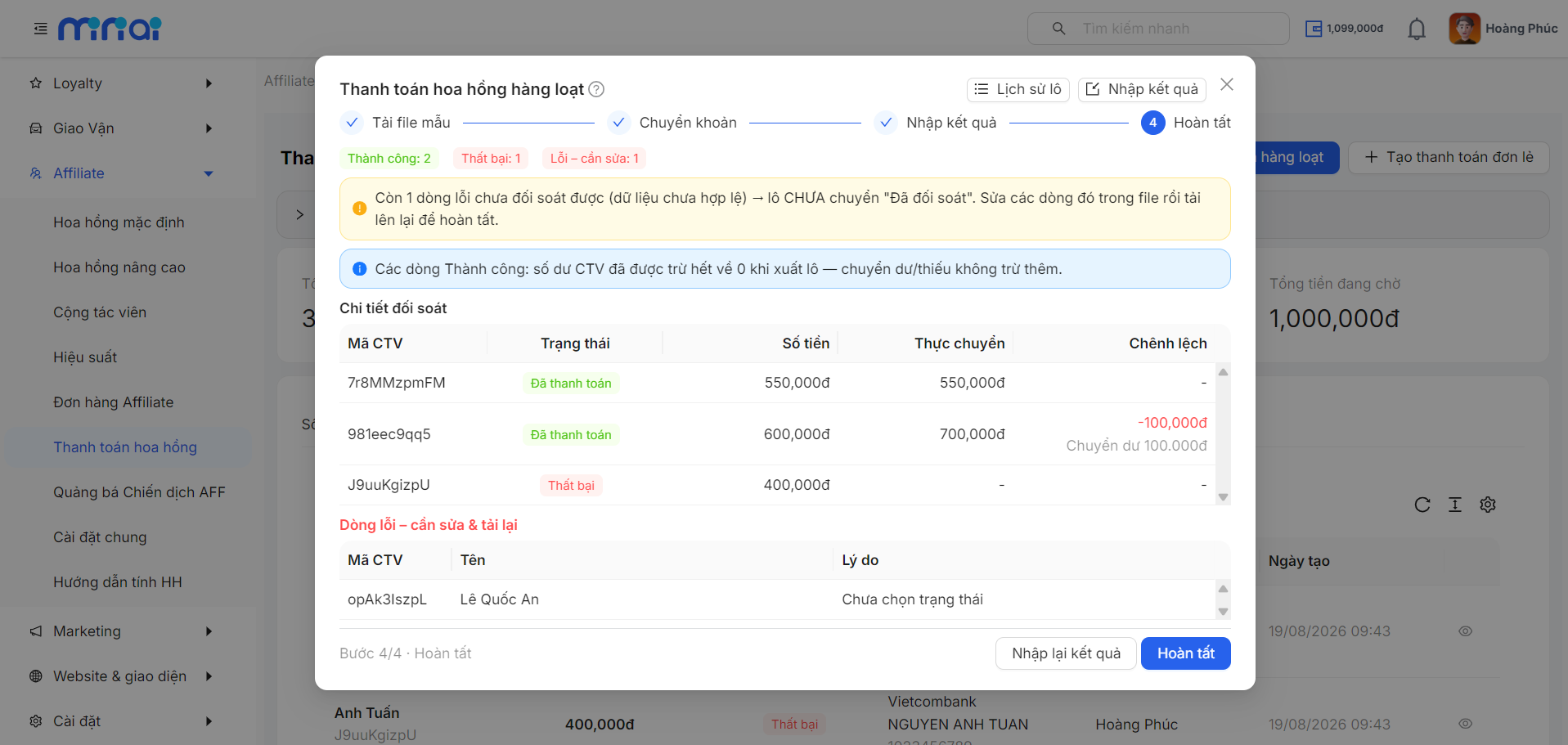Image resolution: width=1568 pixels, height=745 pixels.
Task: Click down arrow of Chi tiết đối soát scrollbar
Action: [x=1223, y=497]
